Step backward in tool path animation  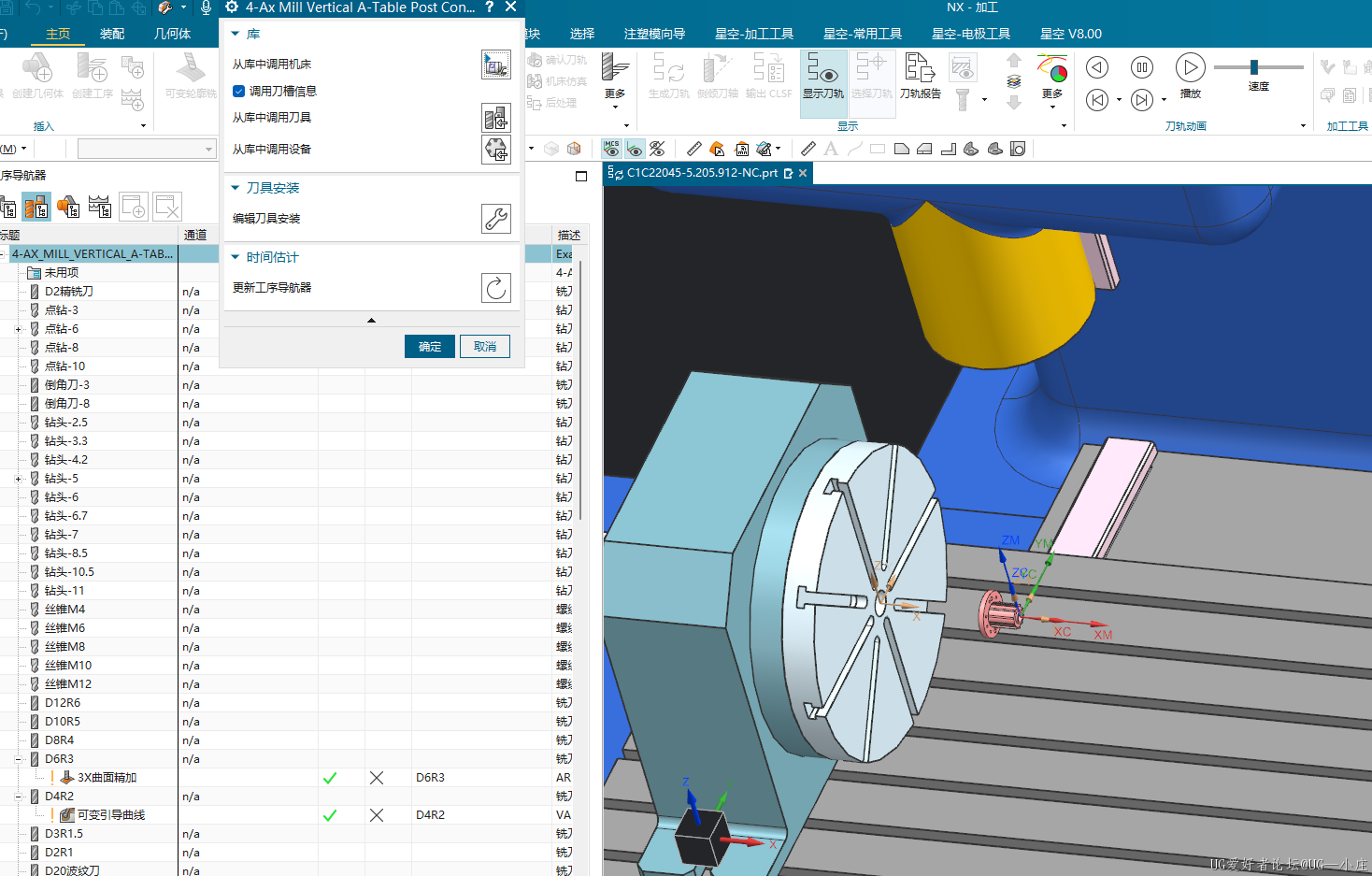(x=1097, y=67)
